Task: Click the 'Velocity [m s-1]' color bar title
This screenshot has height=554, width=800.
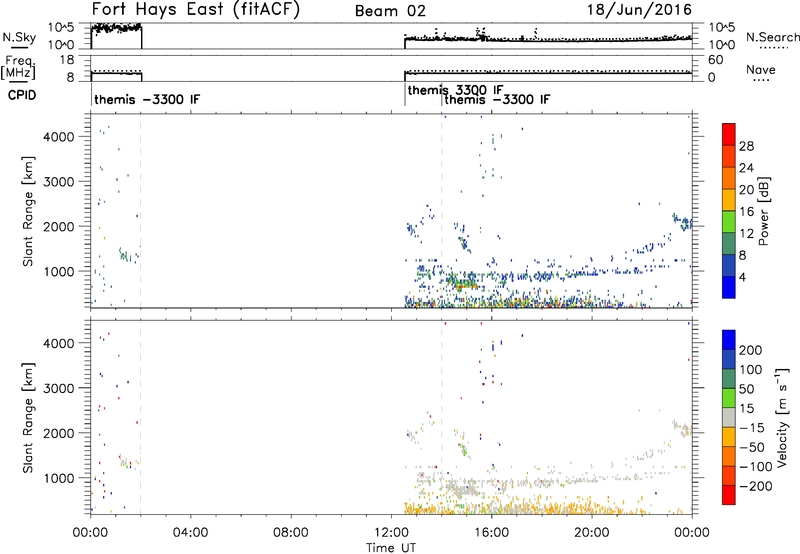Action: pyautogui.click(x=782, y=418)
